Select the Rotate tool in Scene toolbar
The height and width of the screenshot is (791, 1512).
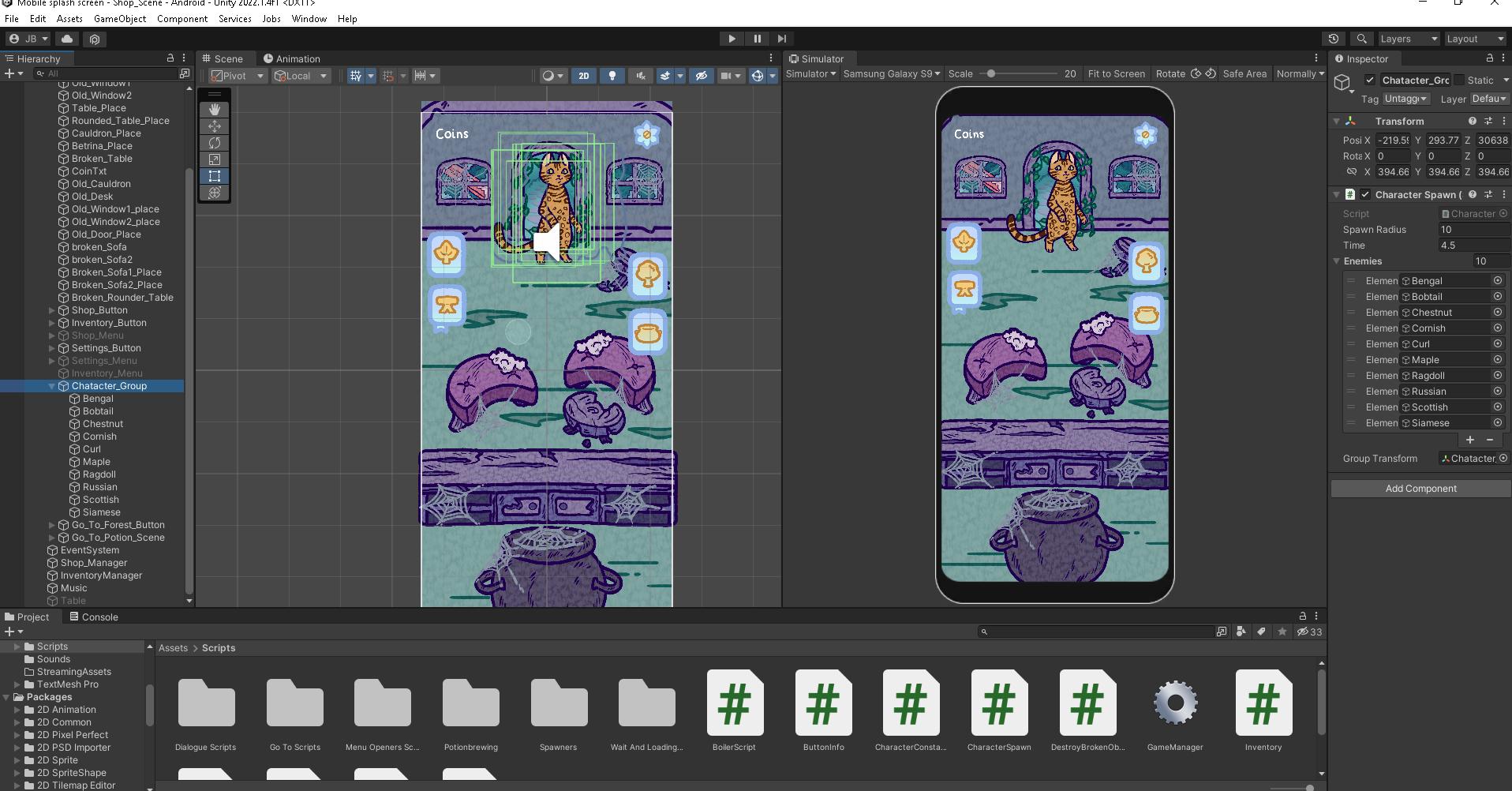(214, 143)
